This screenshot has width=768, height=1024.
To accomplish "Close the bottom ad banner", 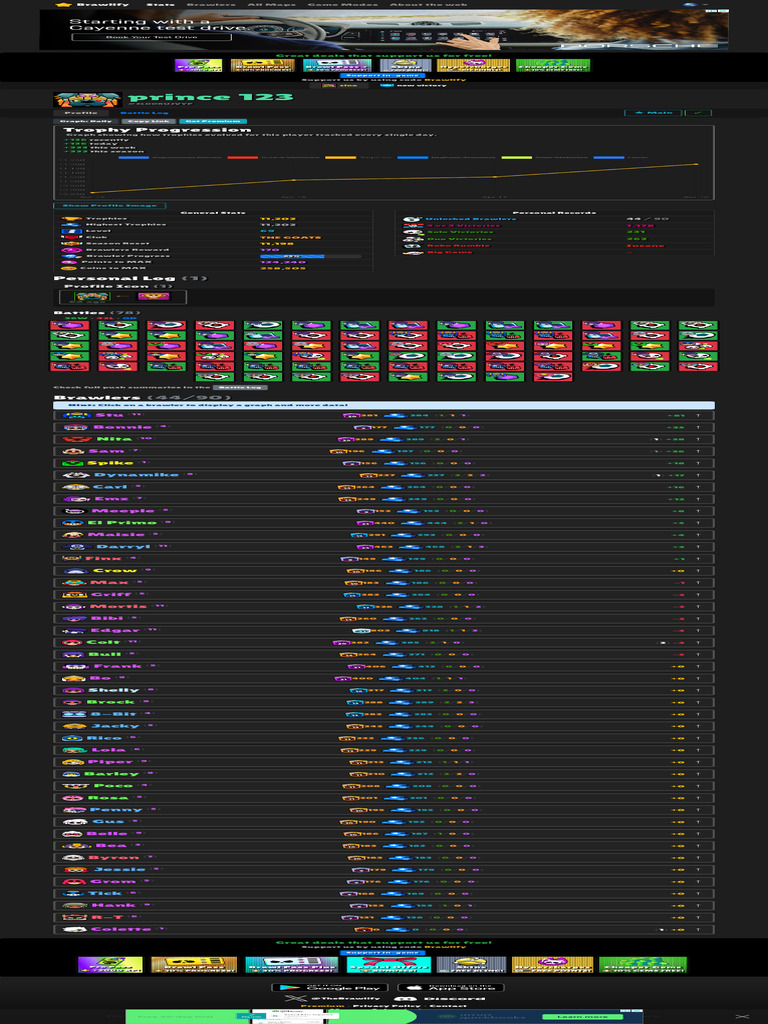I will click(x=743, y=1017).
